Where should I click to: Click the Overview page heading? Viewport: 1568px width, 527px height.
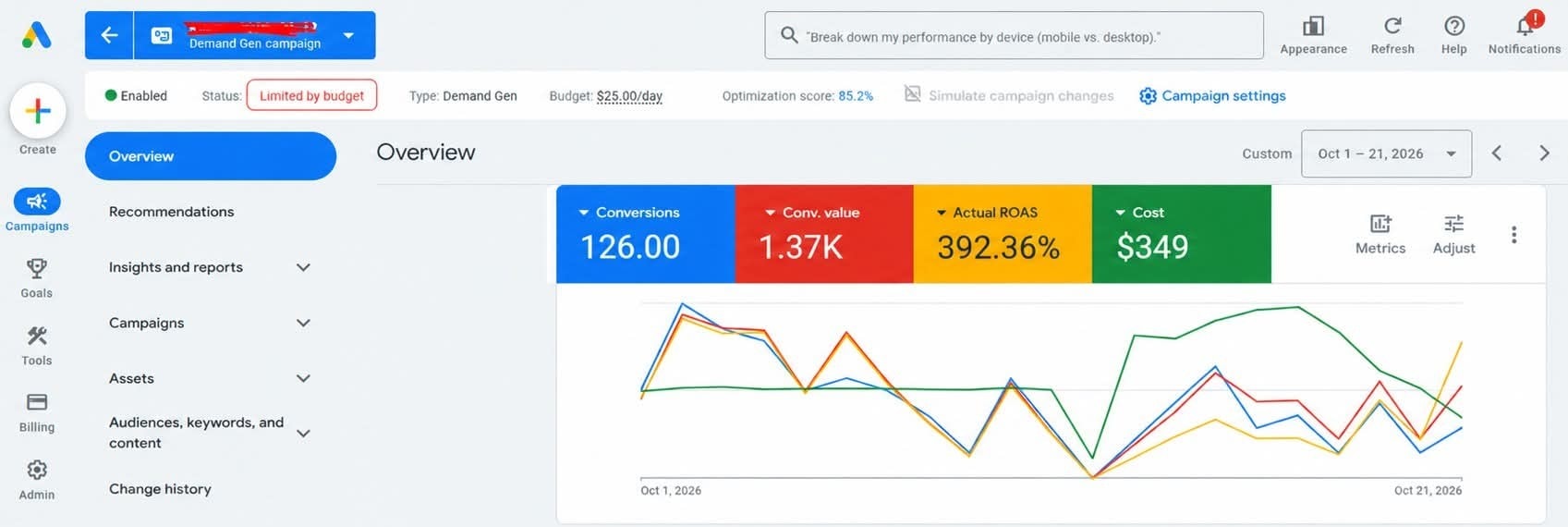point(426,152)
